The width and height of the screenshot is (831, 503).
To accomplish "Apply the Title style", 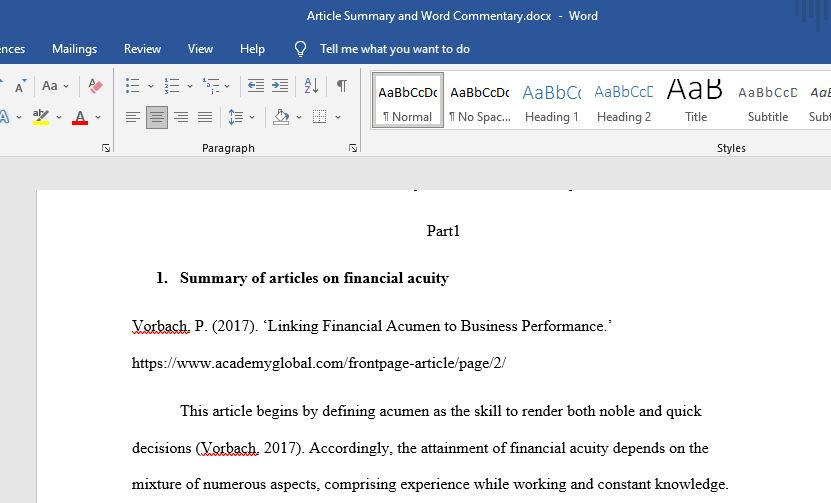I will click(695, 100).
